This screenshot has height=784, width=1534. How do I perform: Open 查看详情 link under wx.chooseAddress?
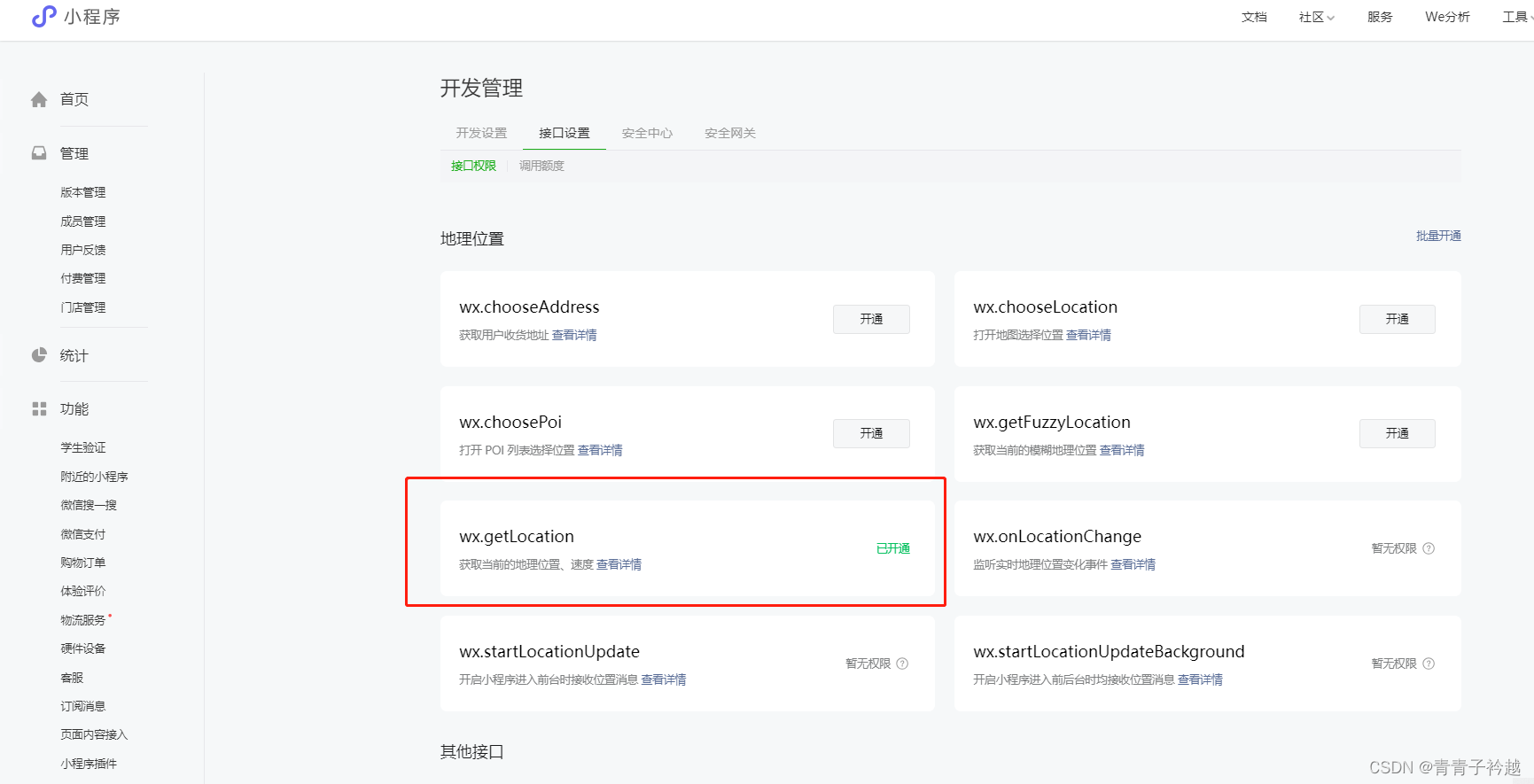(x=574, y=335)
